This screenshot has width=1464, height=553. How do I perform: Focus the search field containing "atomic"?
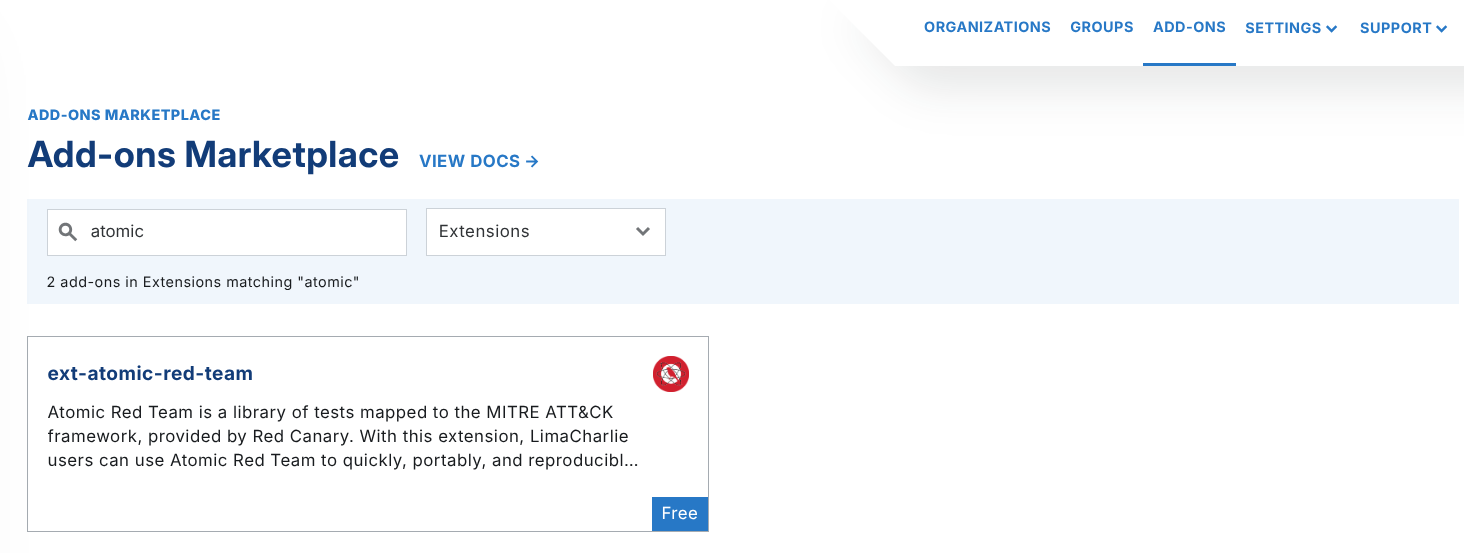pyautogui.click(x=240, y=232)
